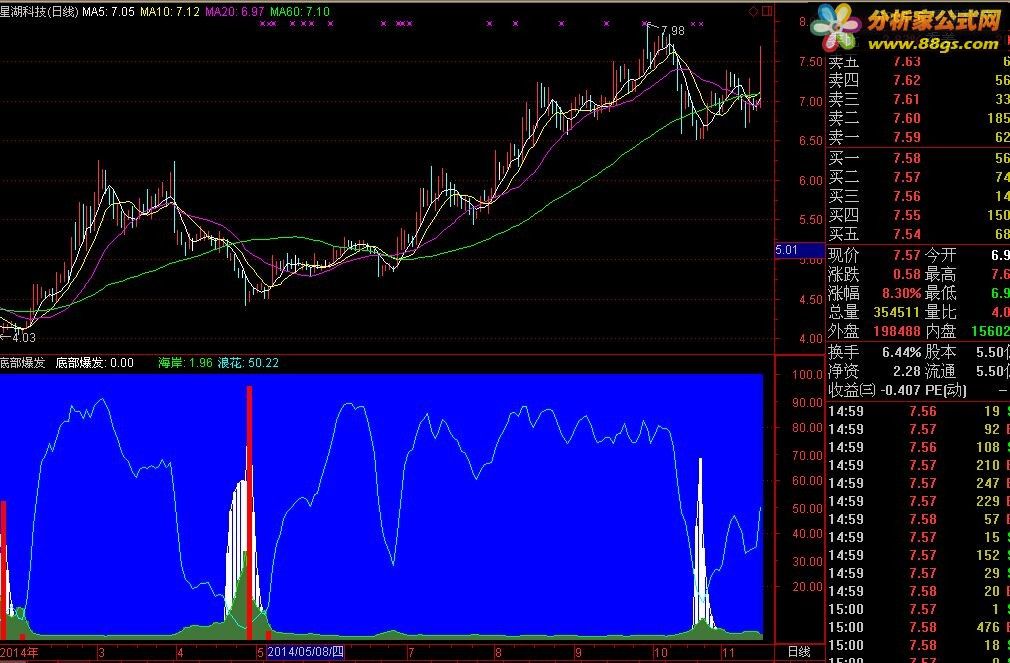Open the 日线 period selector at bottom

pyautogui.click(x=799, y=652)
